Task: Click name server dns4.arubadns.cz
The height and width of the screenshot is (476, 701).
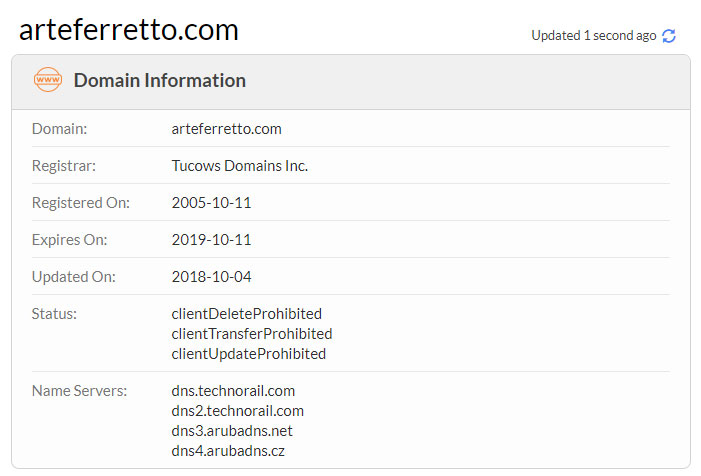Action: point(228,451)
